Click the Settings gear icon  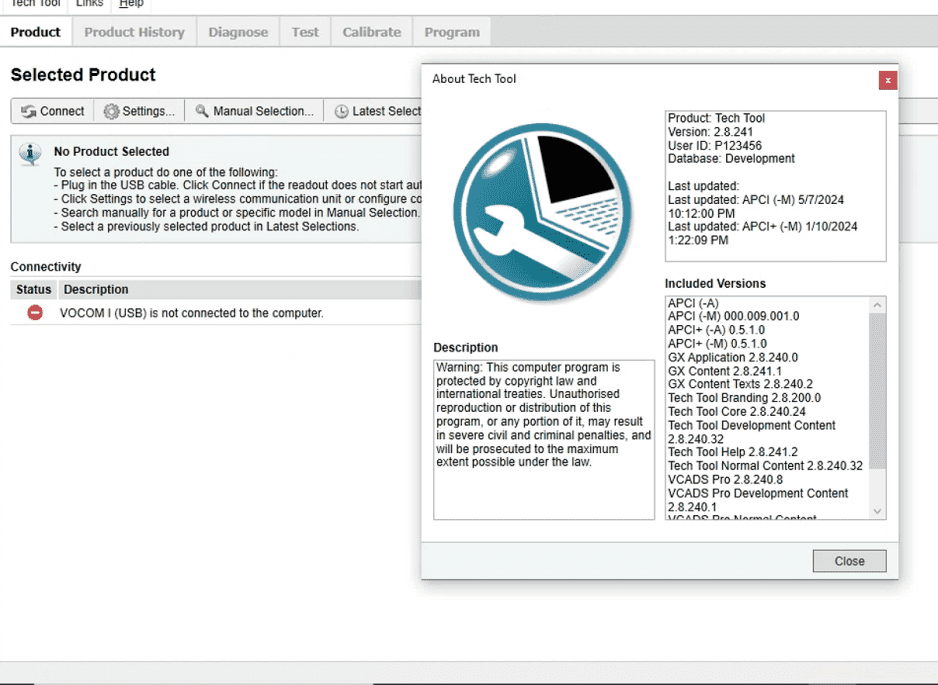[111, 112]
